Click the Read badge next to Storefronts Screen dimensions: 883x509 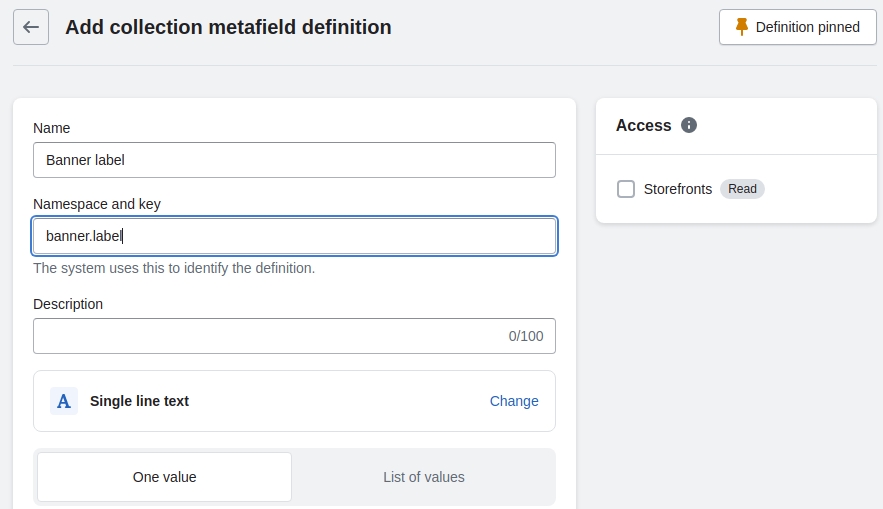742,189
